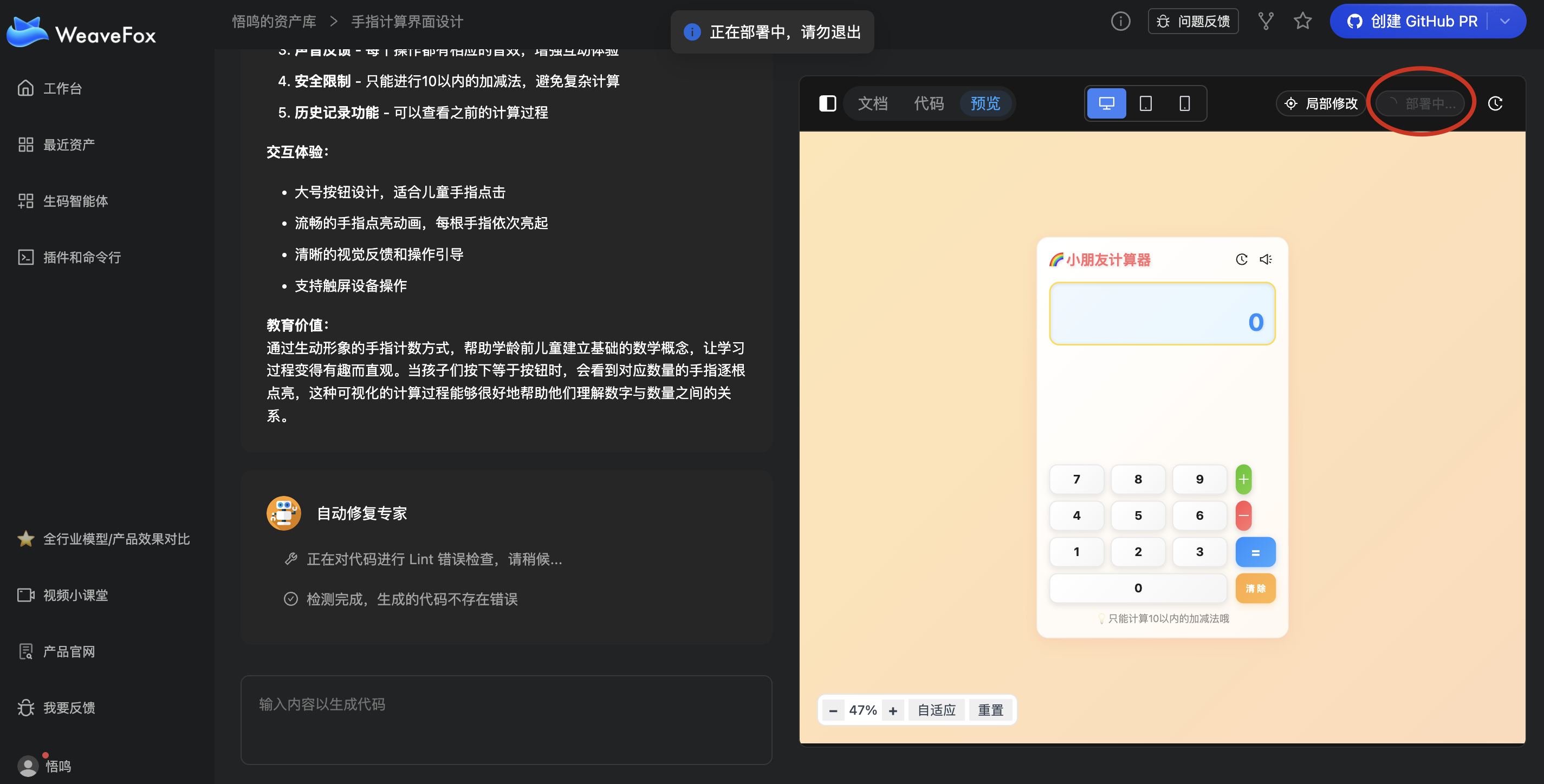Open 插件和命令行 in the sidebar
1544x784 pixels.
click(81, 258)
